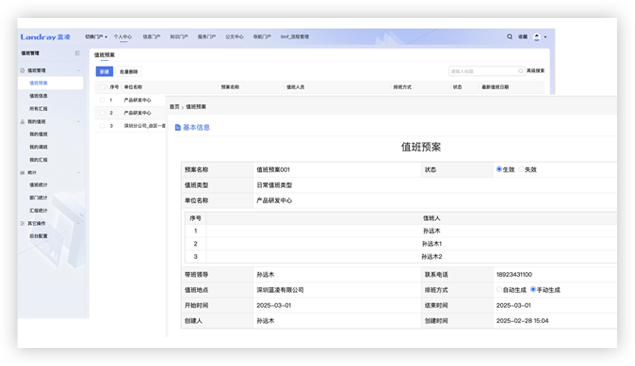Tick the select-all checkbox in table header
Image resolution: width=635 pixels, height=366 pixels.
click(102, 87)
